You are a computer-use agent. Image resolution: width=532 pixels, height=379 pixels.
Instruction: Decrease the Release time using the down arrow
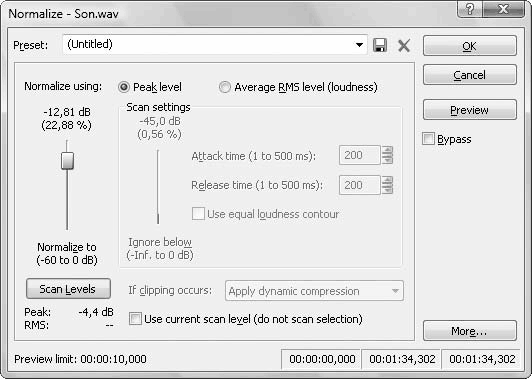click(x=387, y=190)
